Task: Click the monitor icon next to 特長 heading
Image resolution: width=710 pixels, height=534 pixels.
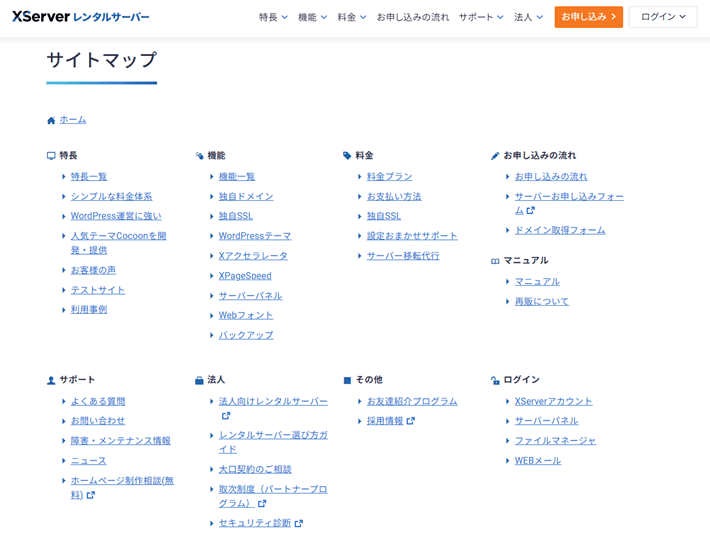Action: 51,156
